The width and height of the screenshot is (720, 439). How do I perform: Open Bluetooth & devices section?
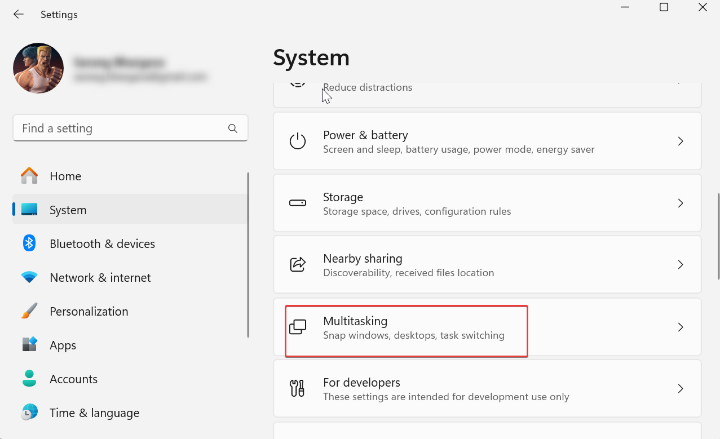coord(102,244)
